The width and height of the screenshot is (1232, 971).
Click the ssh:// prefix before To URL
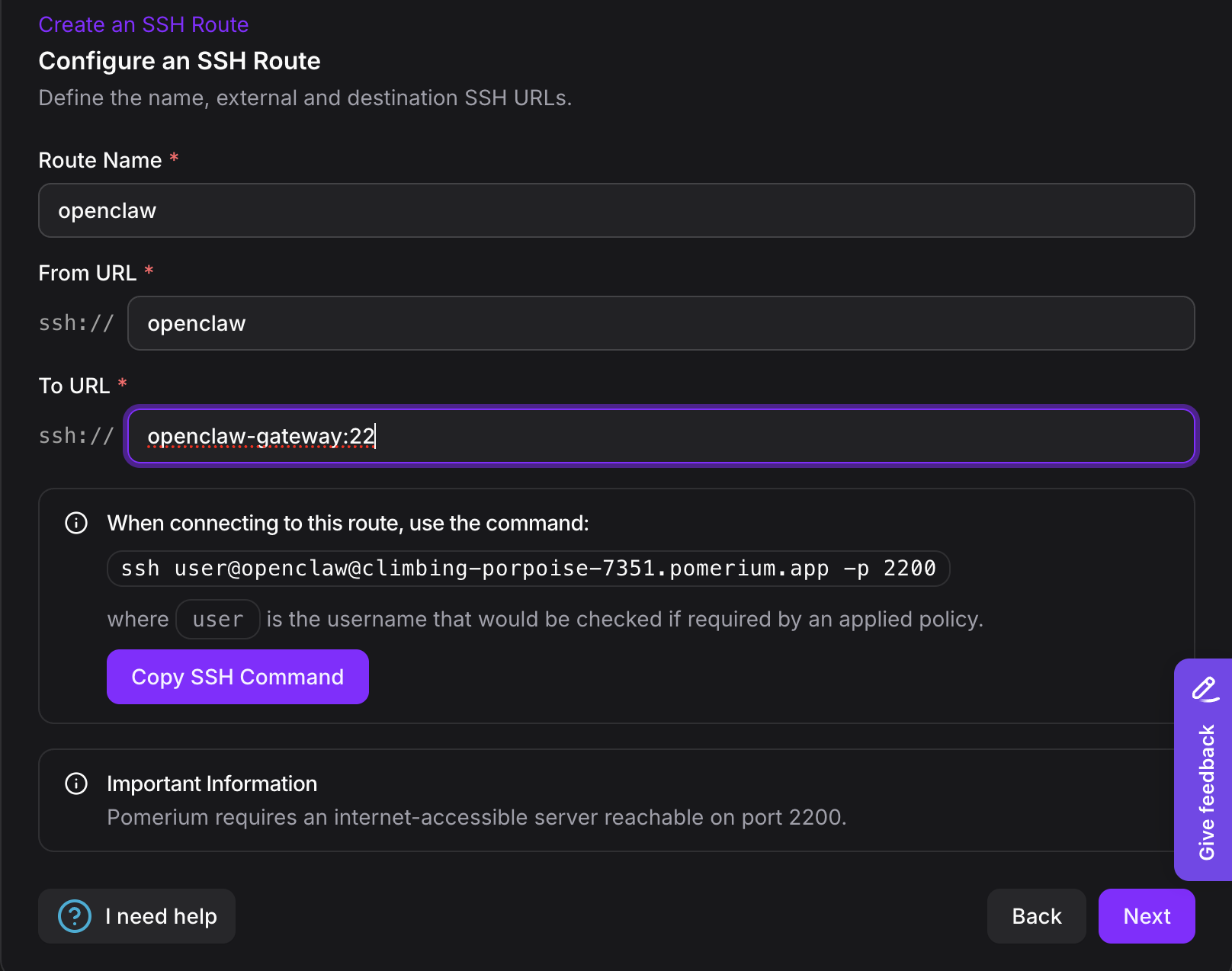[75, 434]
